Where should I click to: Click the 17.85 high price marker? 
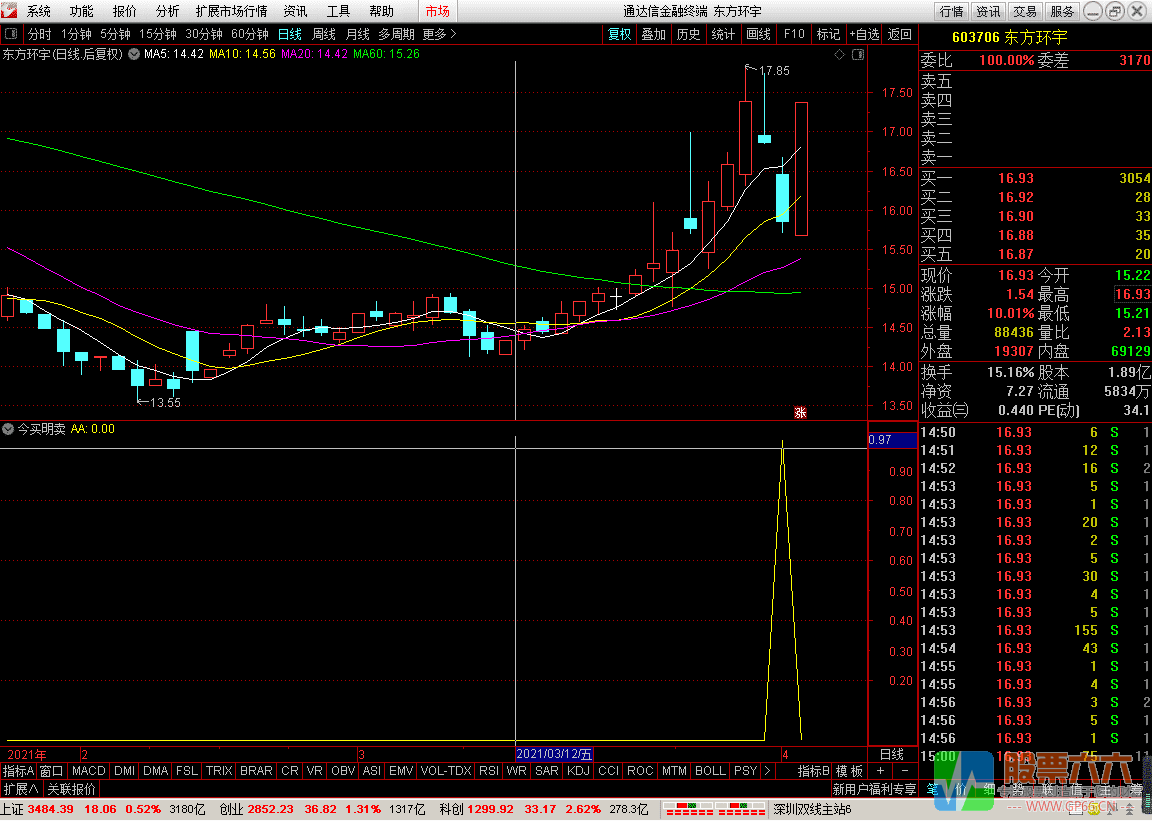(x=773, y=71)
